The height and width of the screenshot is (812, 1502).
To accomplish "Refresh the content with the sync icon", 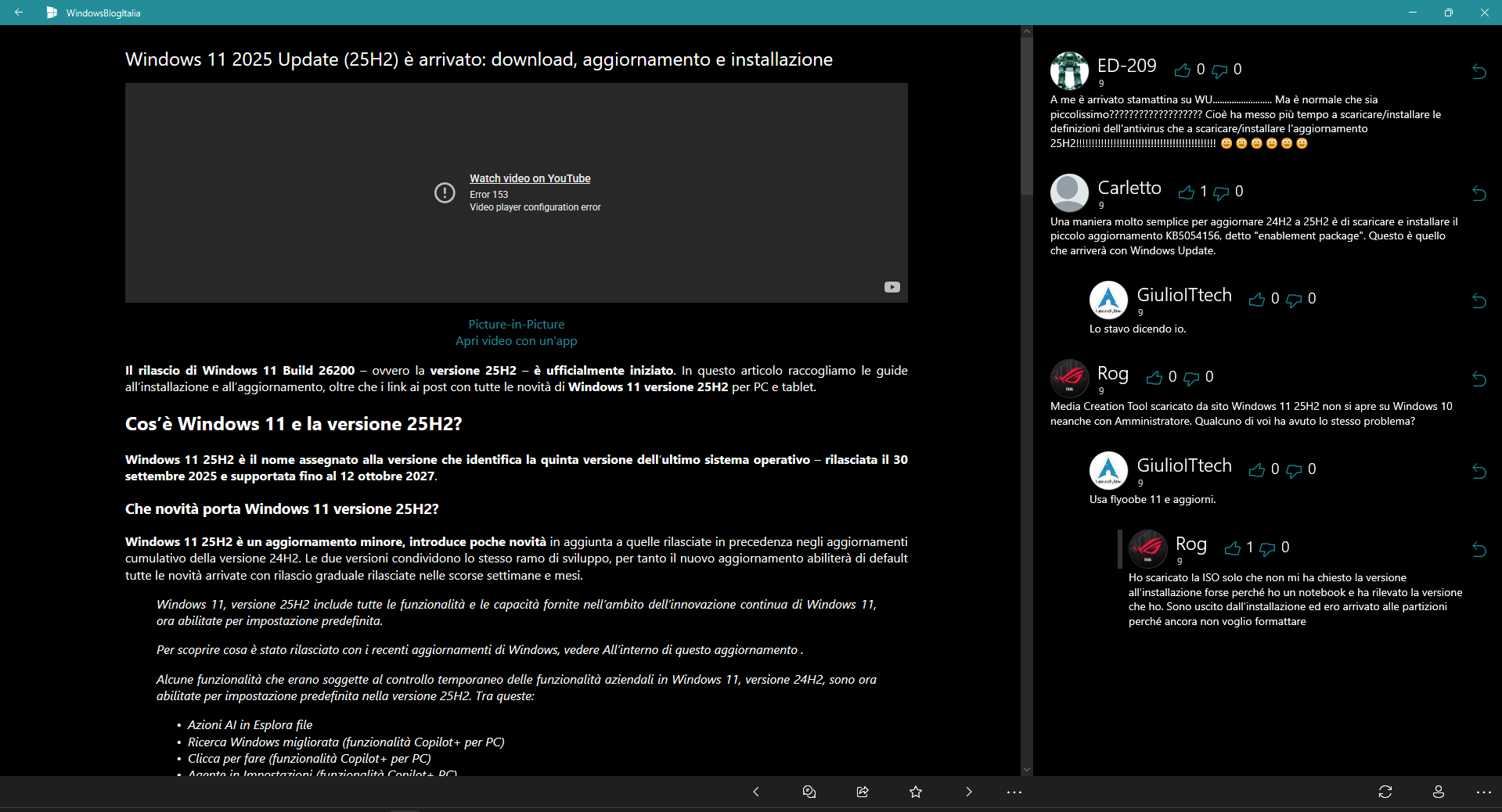I will 1385,792.
